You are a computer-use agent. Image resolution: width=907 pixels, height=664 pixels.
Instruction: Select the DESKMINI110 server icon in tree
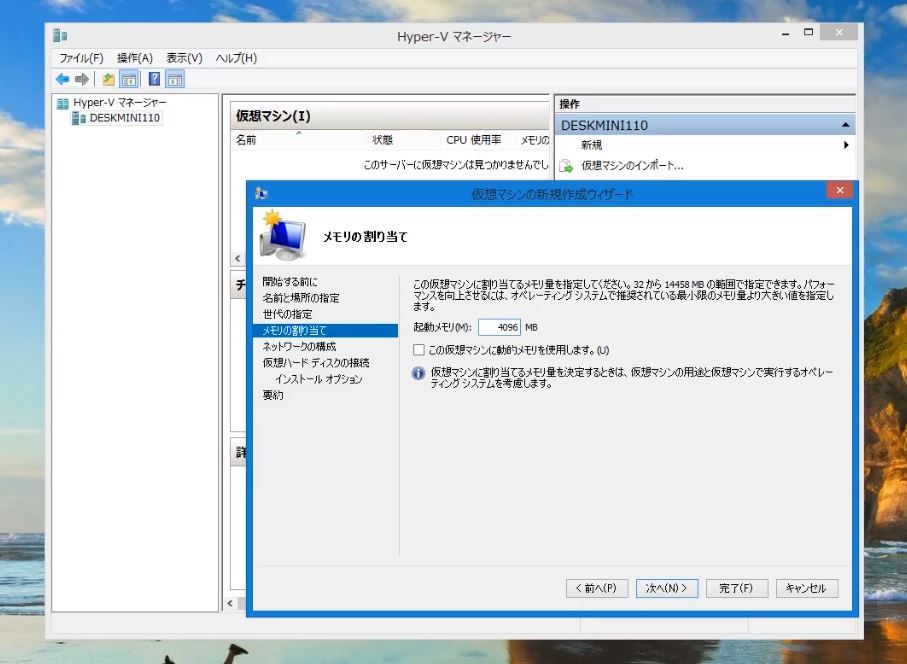tap(79, 118)
